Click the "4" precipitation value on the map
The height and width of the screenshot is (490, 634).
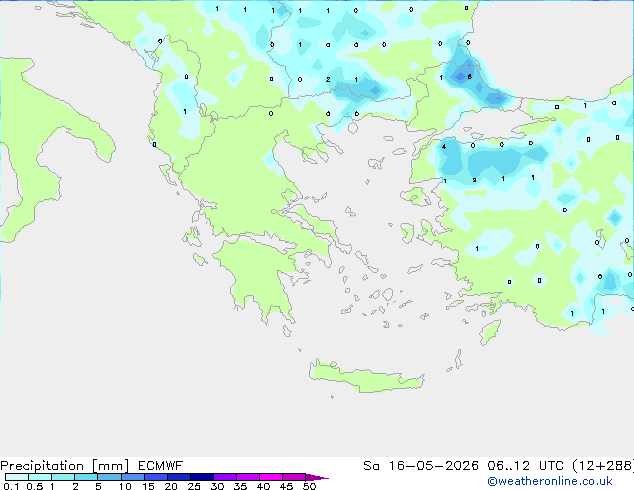pyautogui.click(x=444, y=146)
